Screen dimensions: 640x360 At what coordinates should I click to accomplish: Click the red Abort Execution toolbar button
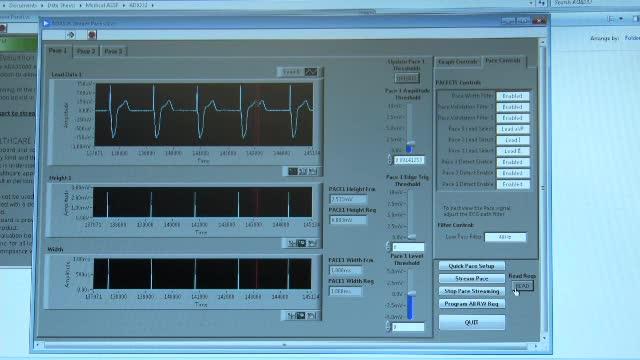[92, 35]
